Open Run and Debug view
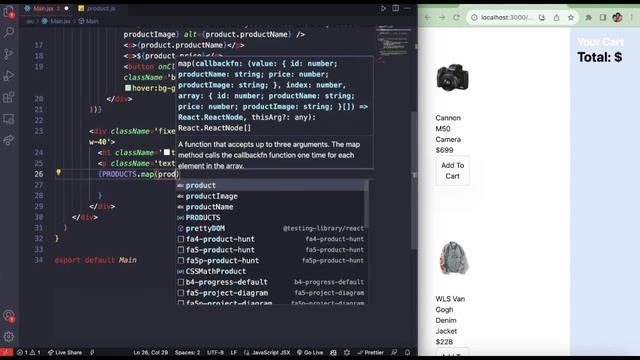The height and width of the screenshot is (360, 640). coord(9,76)
